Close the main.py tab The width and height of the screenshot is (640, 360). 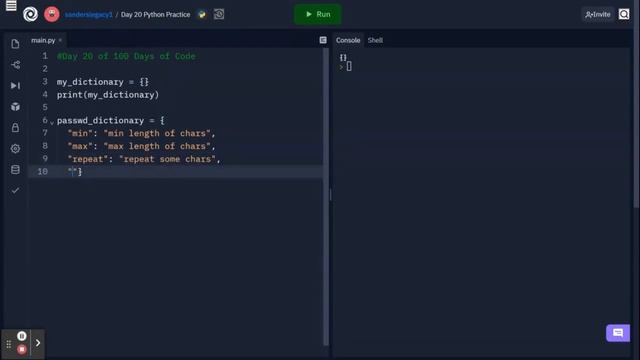[x=60, y=40]
